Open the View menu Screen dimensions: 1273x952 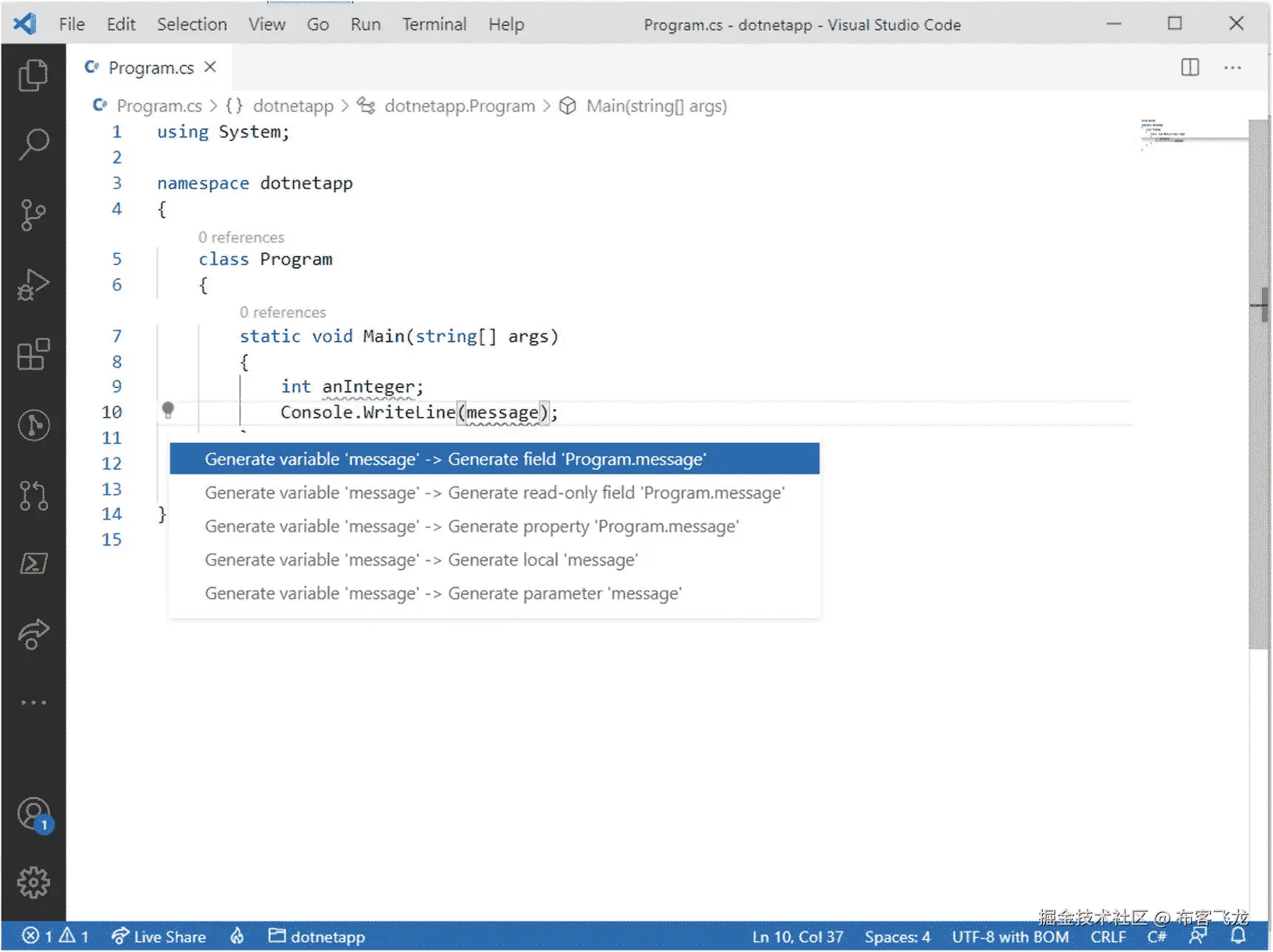(x=267, y=24)
